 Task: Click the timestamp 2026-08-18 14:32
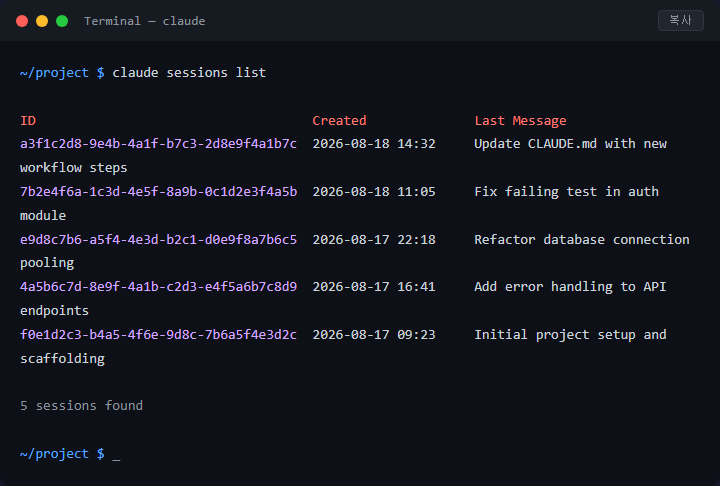tap(374, 144)
